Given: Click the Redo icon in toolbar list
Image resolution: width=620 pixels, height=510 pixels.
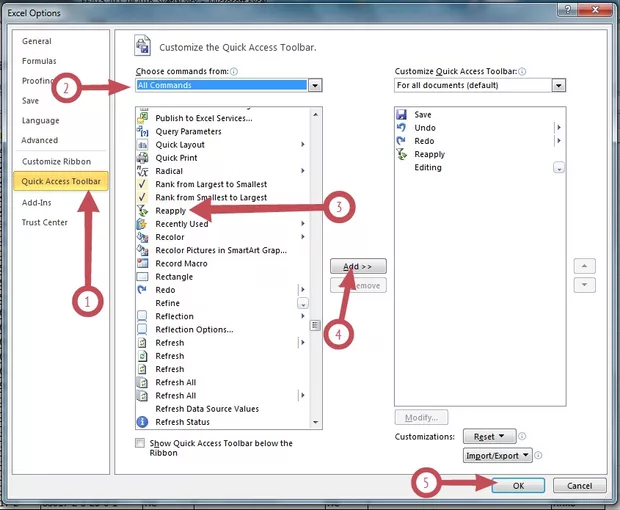Looking at the screenshot, I should point(402,141).
